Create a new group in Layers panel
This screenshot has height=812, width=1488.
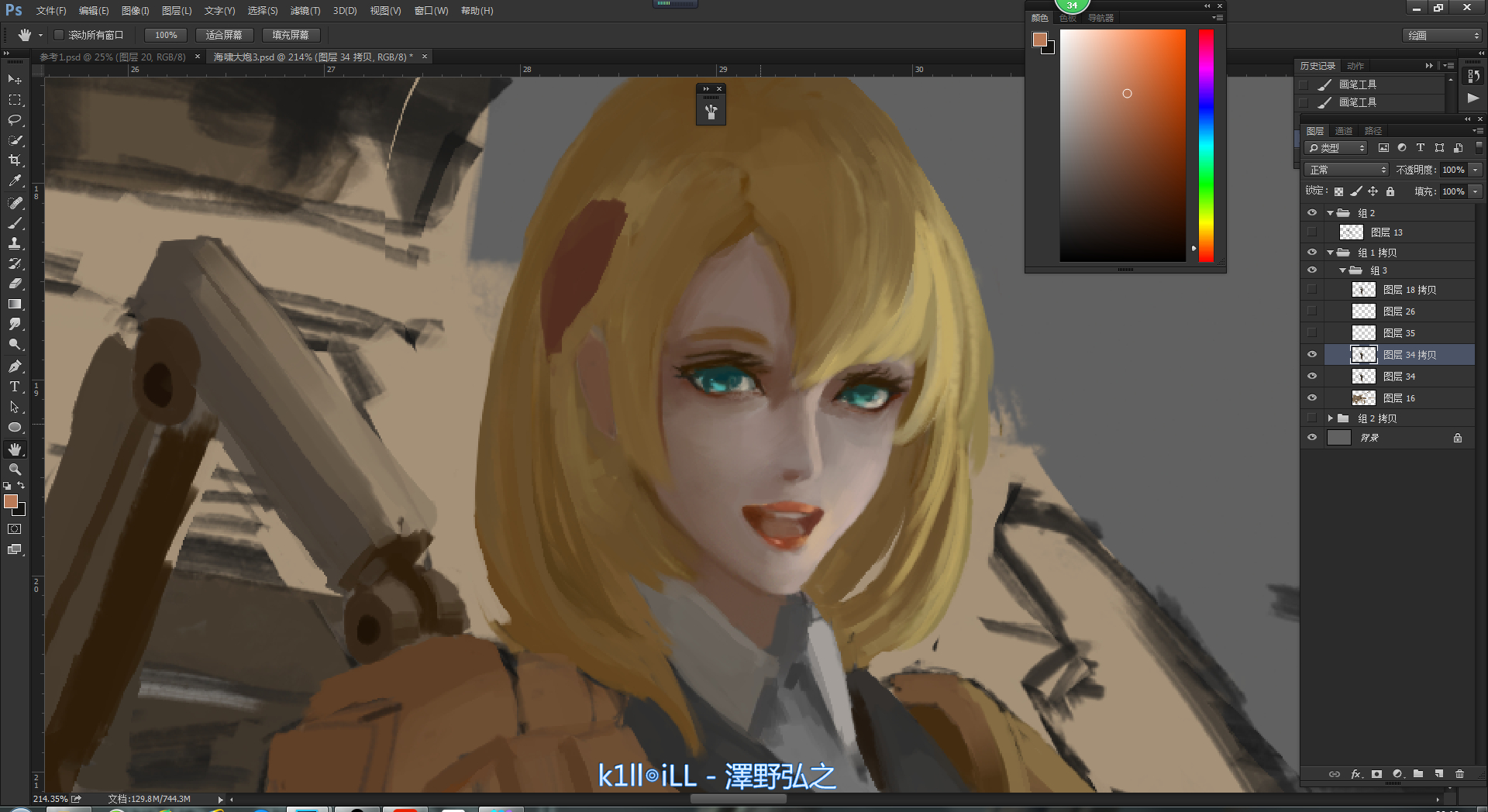coord(1418,774)
